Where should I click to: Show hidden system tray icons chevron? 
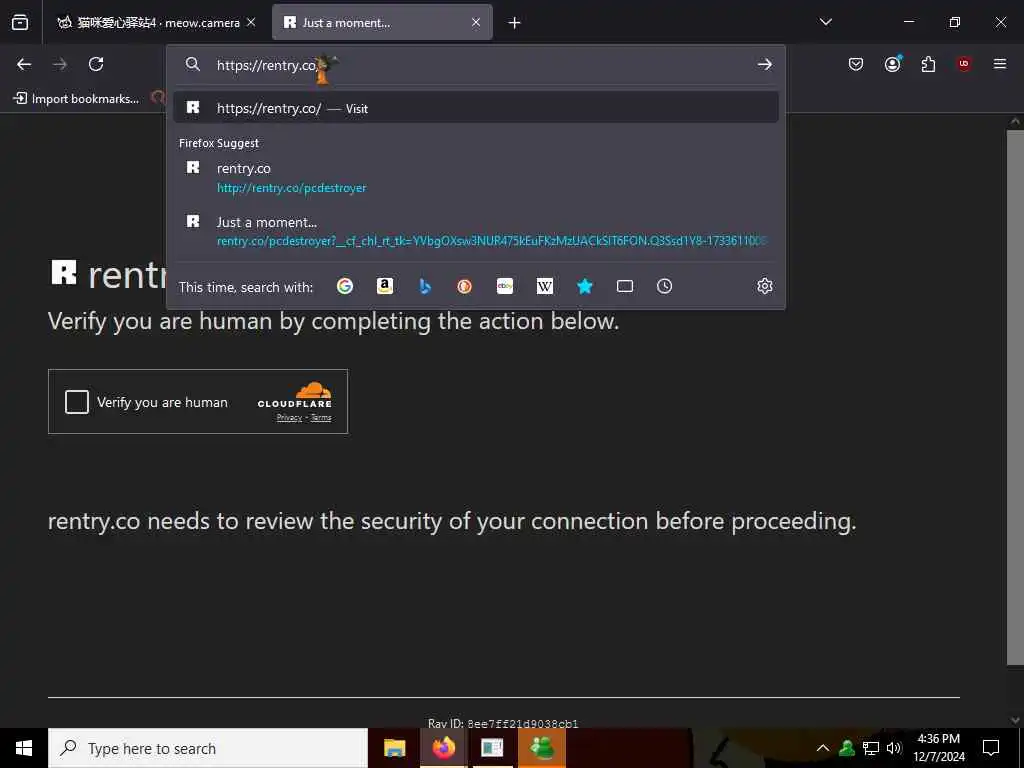823,748
